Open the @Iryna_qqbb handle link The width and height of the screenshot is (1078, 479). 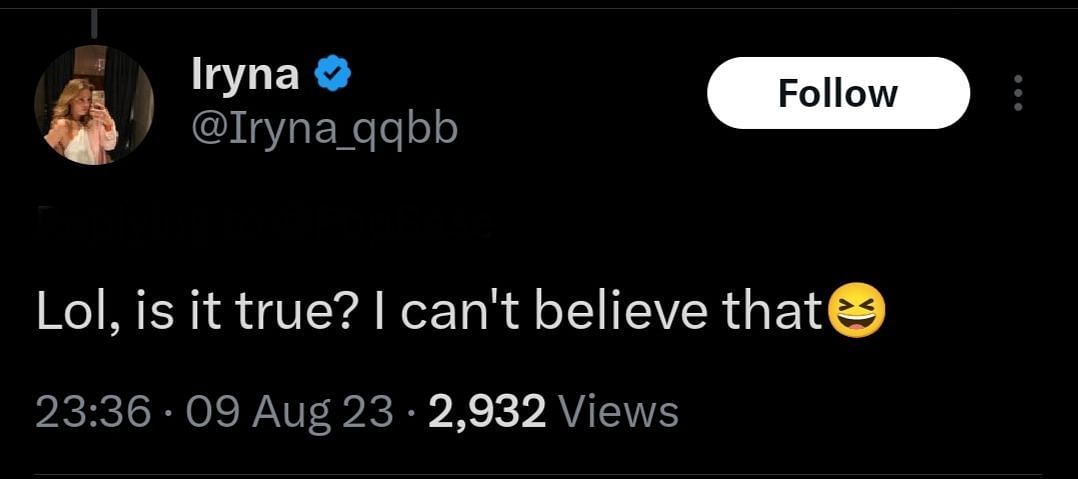point(324,126)
